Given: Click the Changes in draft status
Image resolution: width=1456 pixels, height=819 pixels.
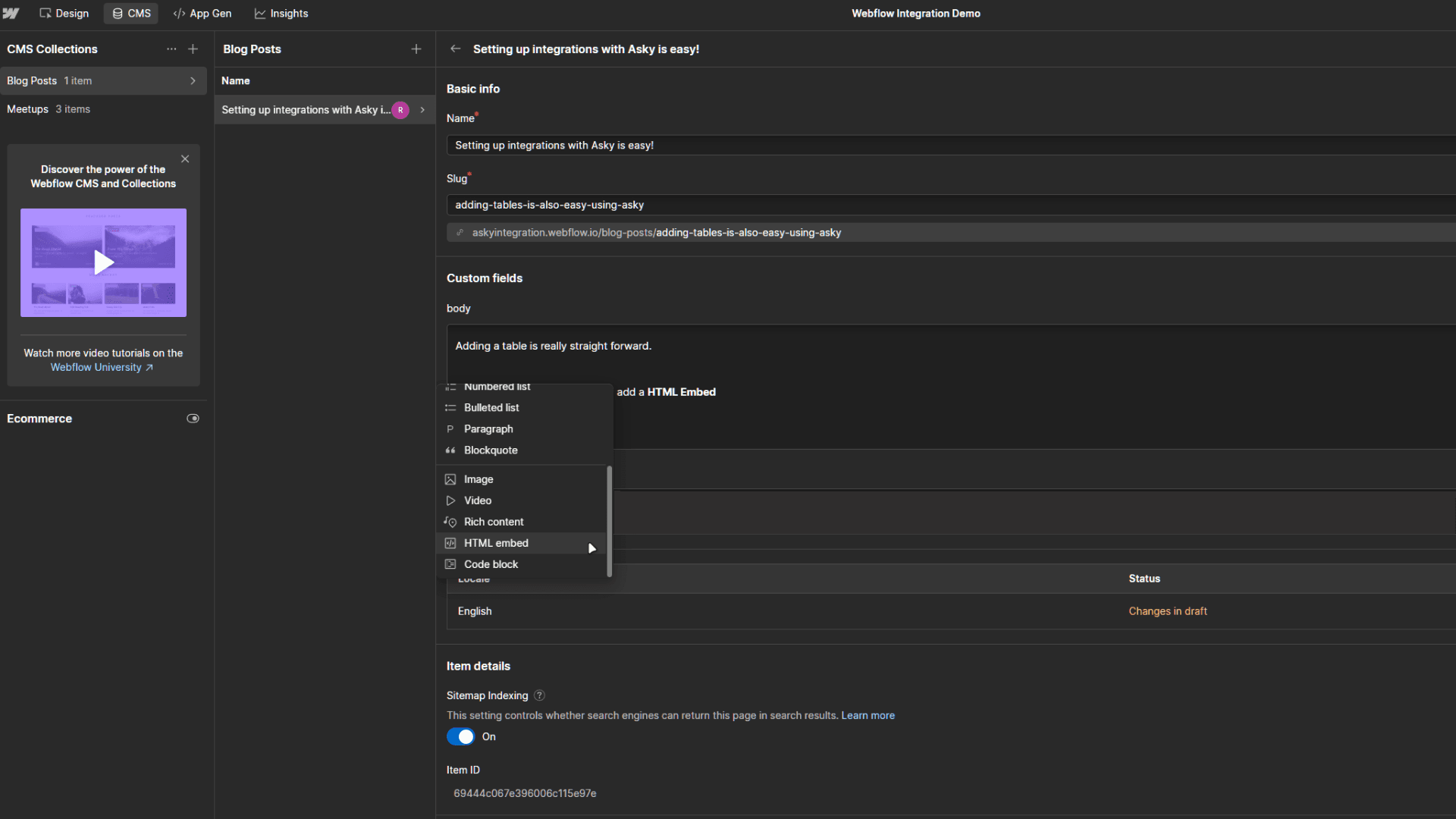Looking at the screenshot, I should (x=1168, y=611).
